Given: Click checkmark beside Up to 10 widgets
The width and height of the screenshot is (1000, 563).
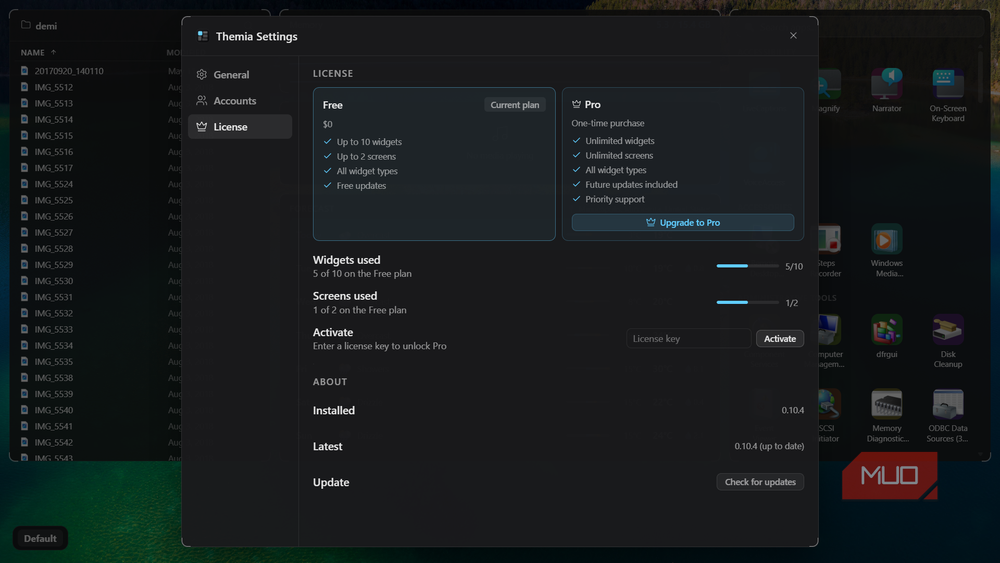Looking at the screenshot, I should point(328,142).
